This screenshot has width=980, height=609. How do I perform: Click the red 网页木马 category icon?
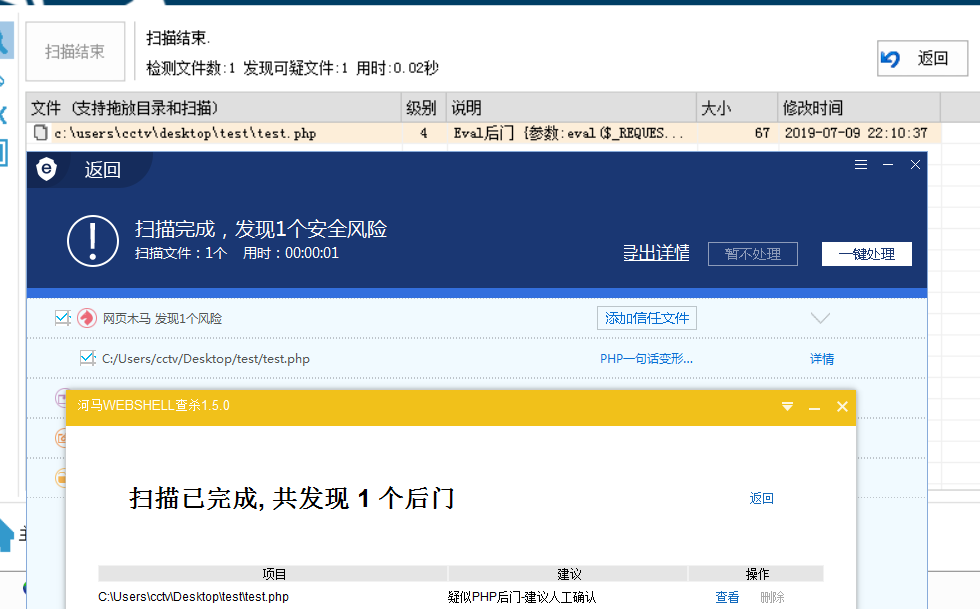pos(87,318)
